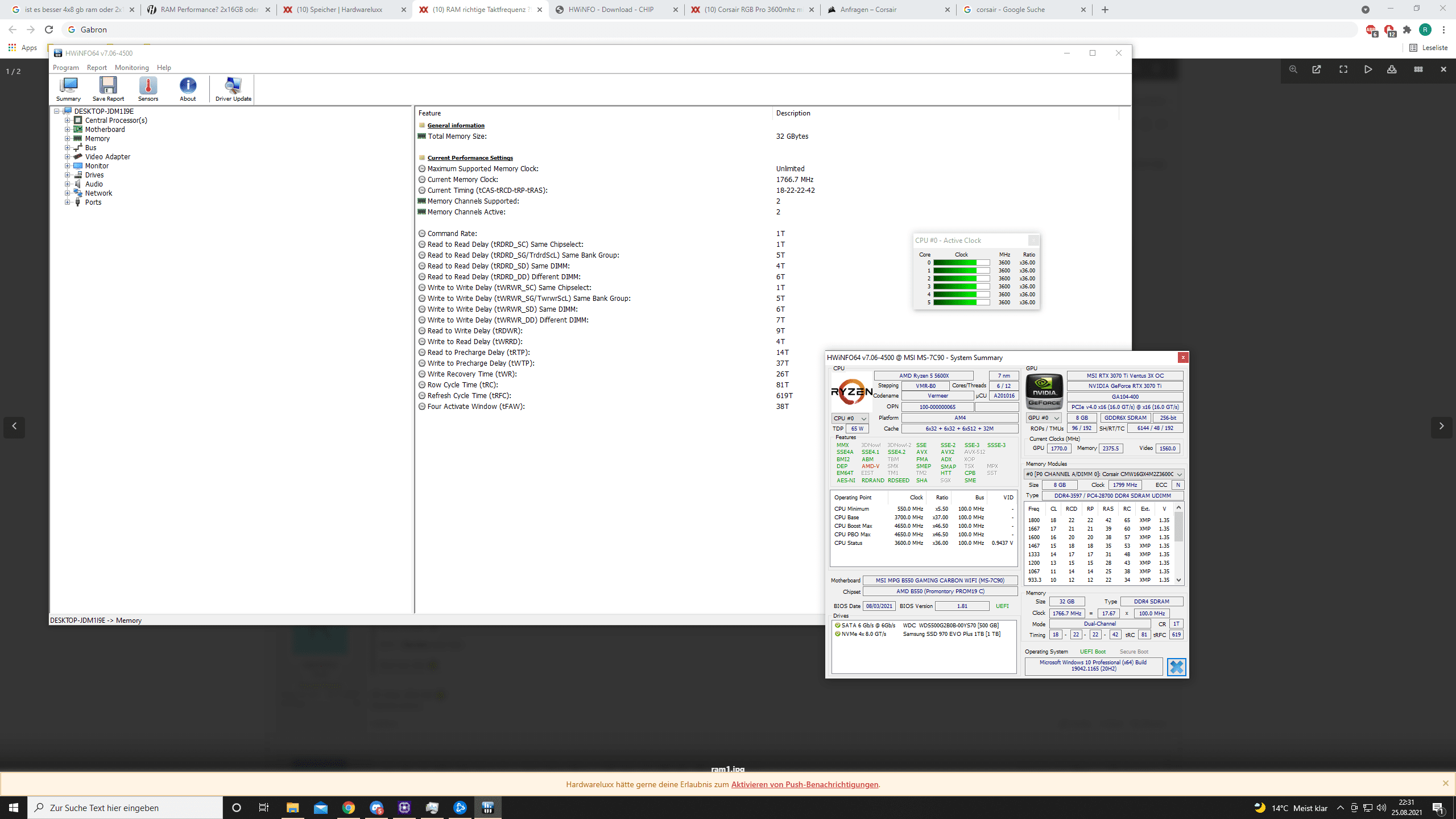
Task: Open the Summary tool in HWiNFO toolbar
Action: click(x=68, y=89)
